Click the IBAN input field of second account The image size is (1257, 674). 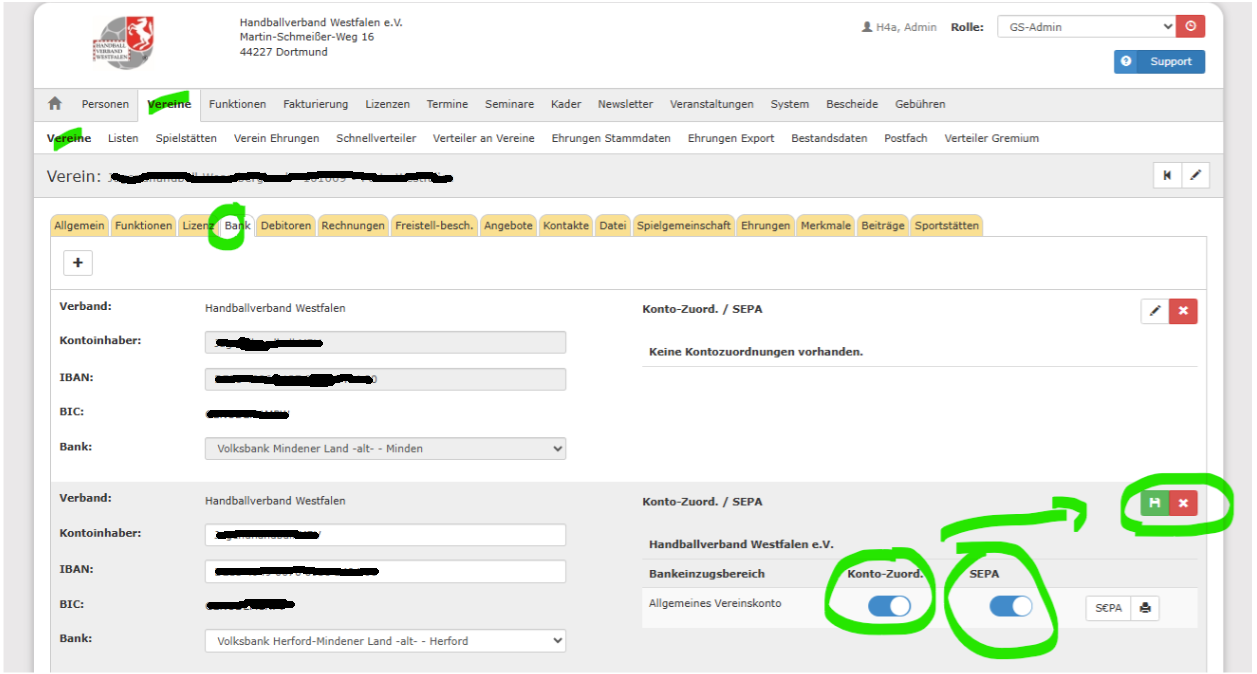click(x=385, y=571)
